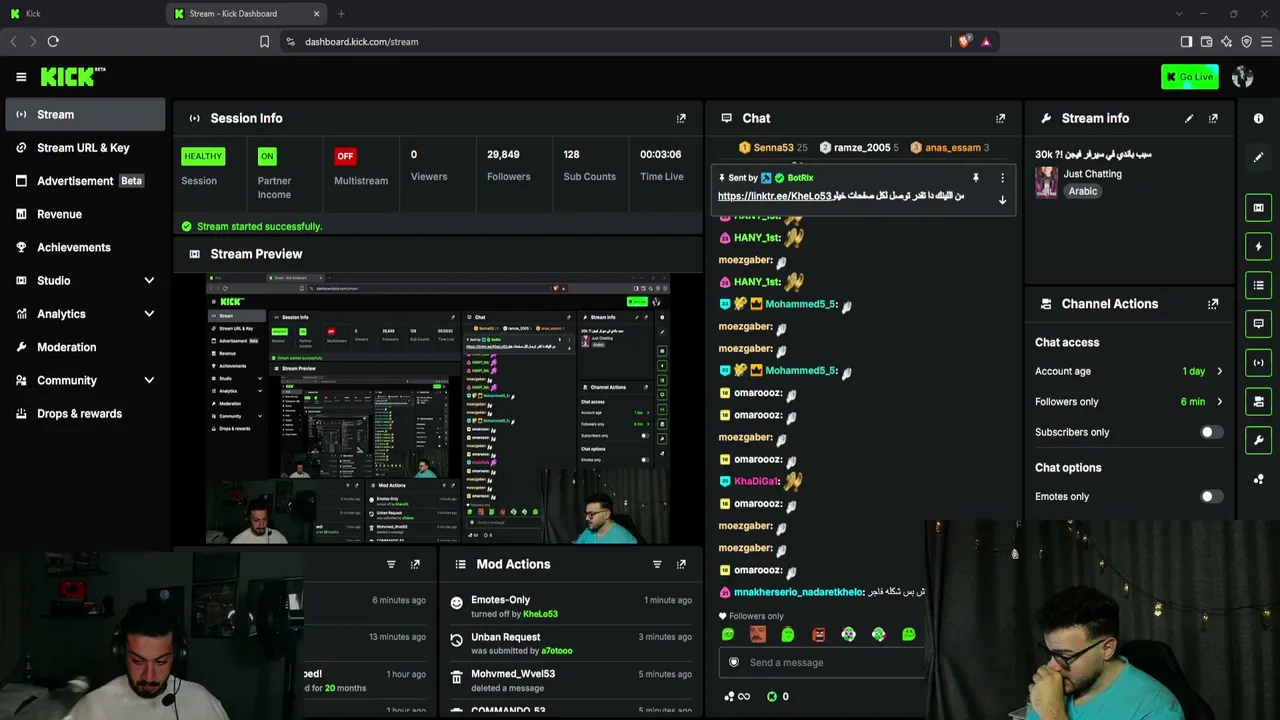
Task: Click a7otooo in Unban Request entry
Action: (x=557, y=651)
